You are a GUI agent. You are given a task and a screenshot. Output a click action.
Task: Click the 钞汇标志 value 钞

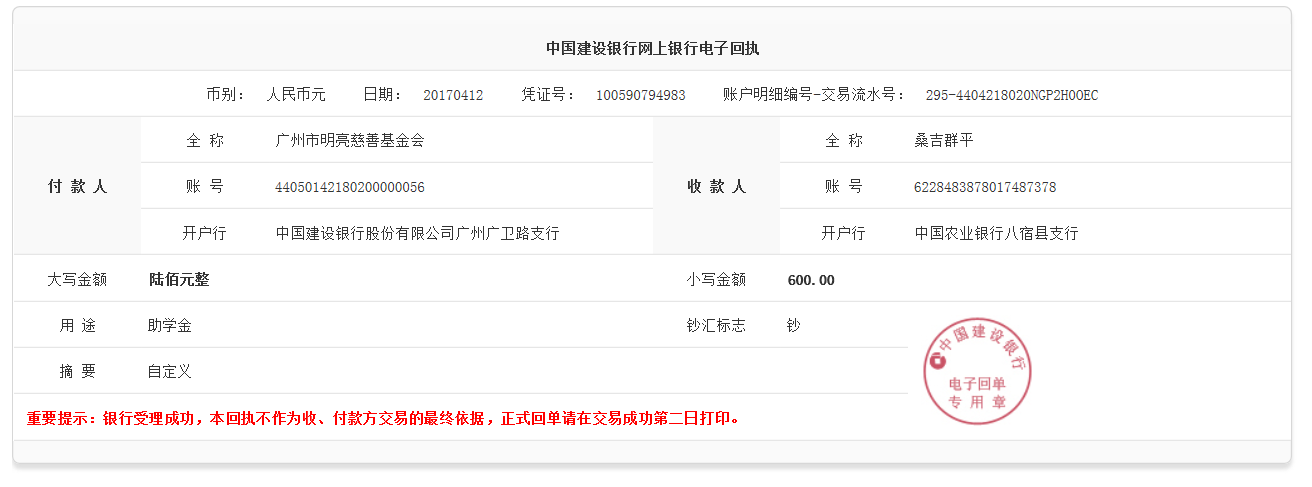click(x=794, y=326)
